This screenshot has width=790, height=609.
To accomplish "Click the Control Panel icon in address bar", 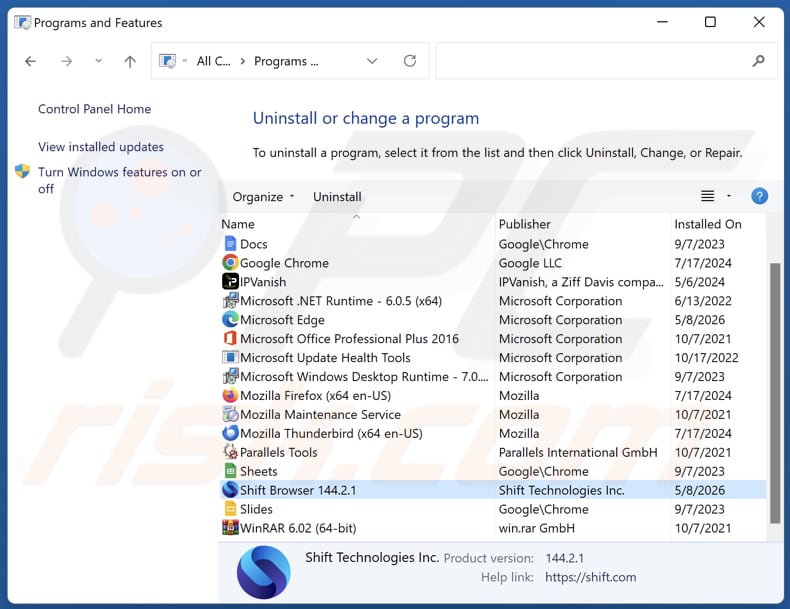I will pos(167,61).
